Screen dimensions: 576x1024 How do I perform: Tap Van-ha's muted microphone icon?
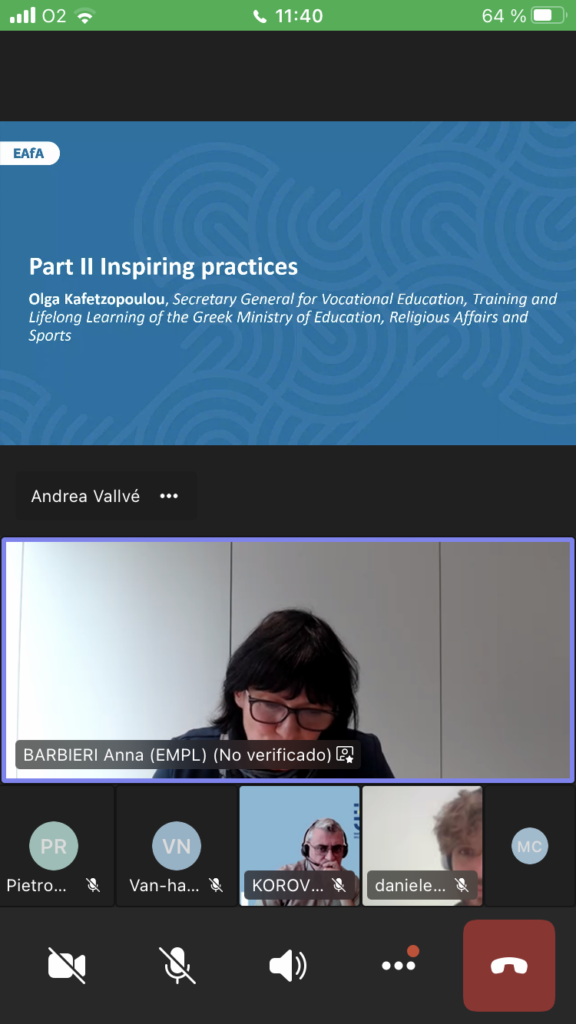pos(216,885)
